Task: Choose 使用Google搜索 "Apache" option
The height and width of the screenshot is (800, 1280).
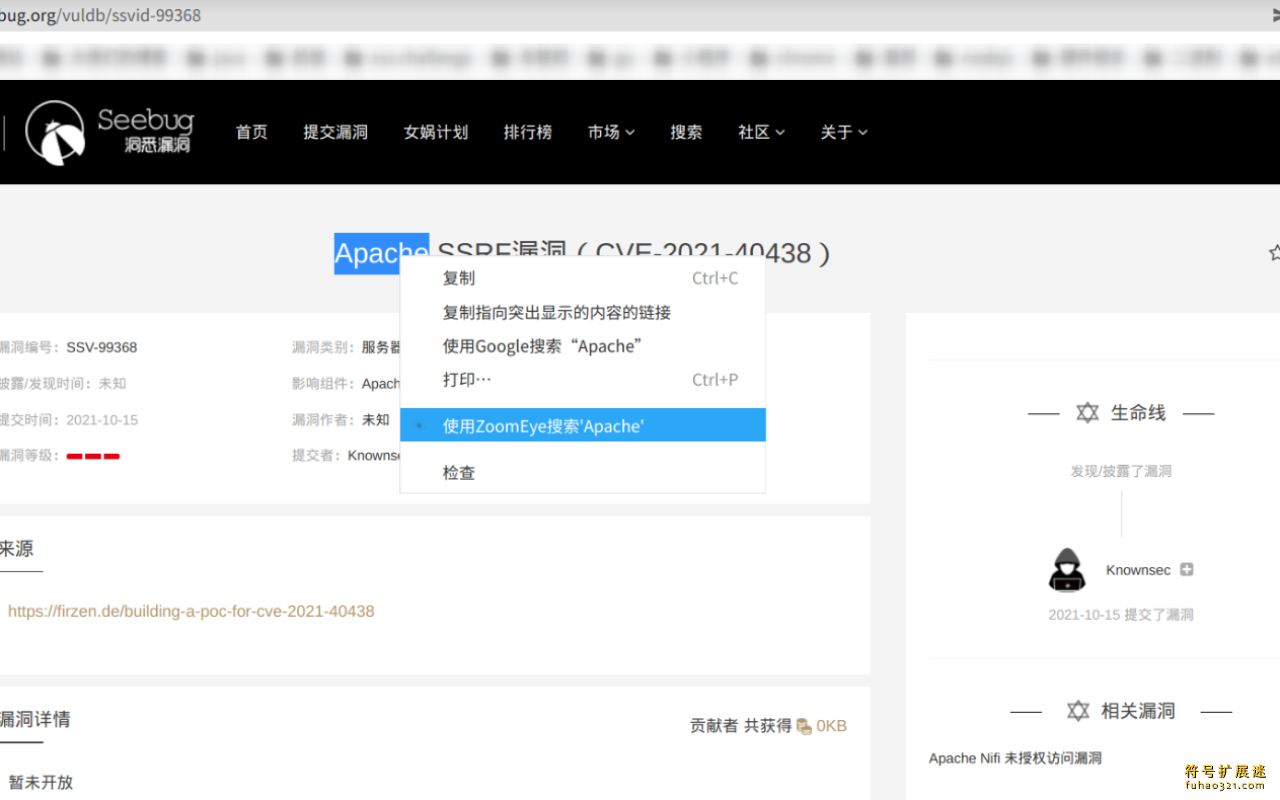Action: coord(541,346)
